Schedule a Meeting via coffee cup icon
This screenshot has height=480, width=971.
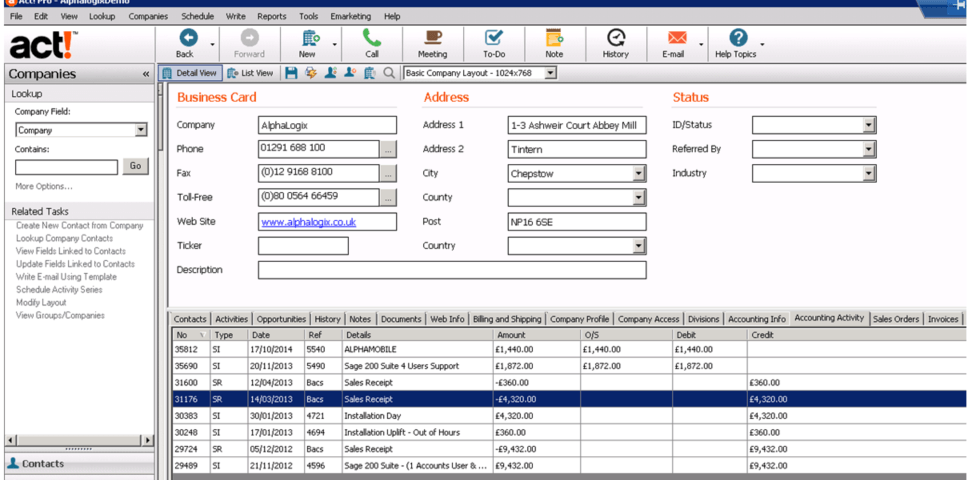pos(432,38)
